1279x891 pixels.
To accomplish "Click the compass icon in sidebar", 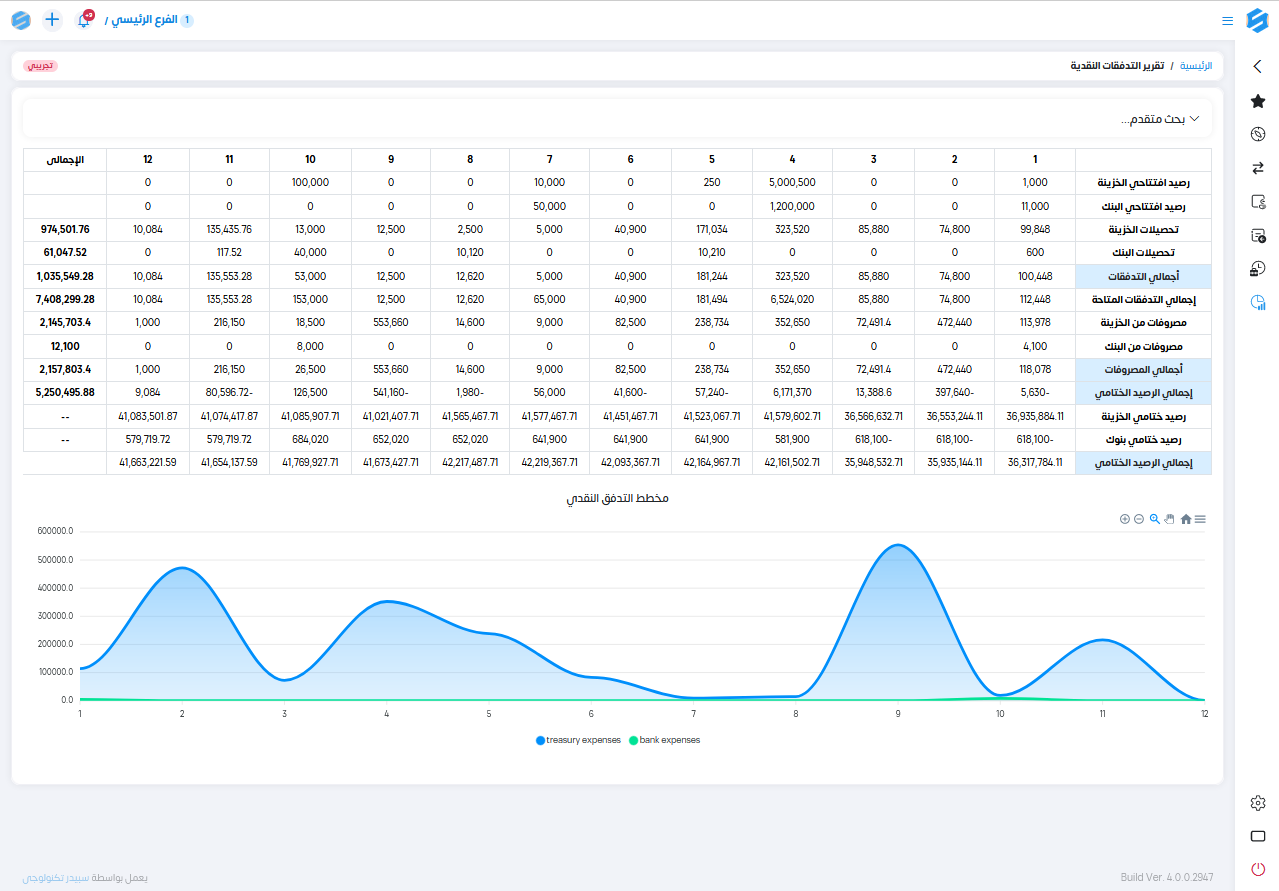I will tap(1258, 134).
